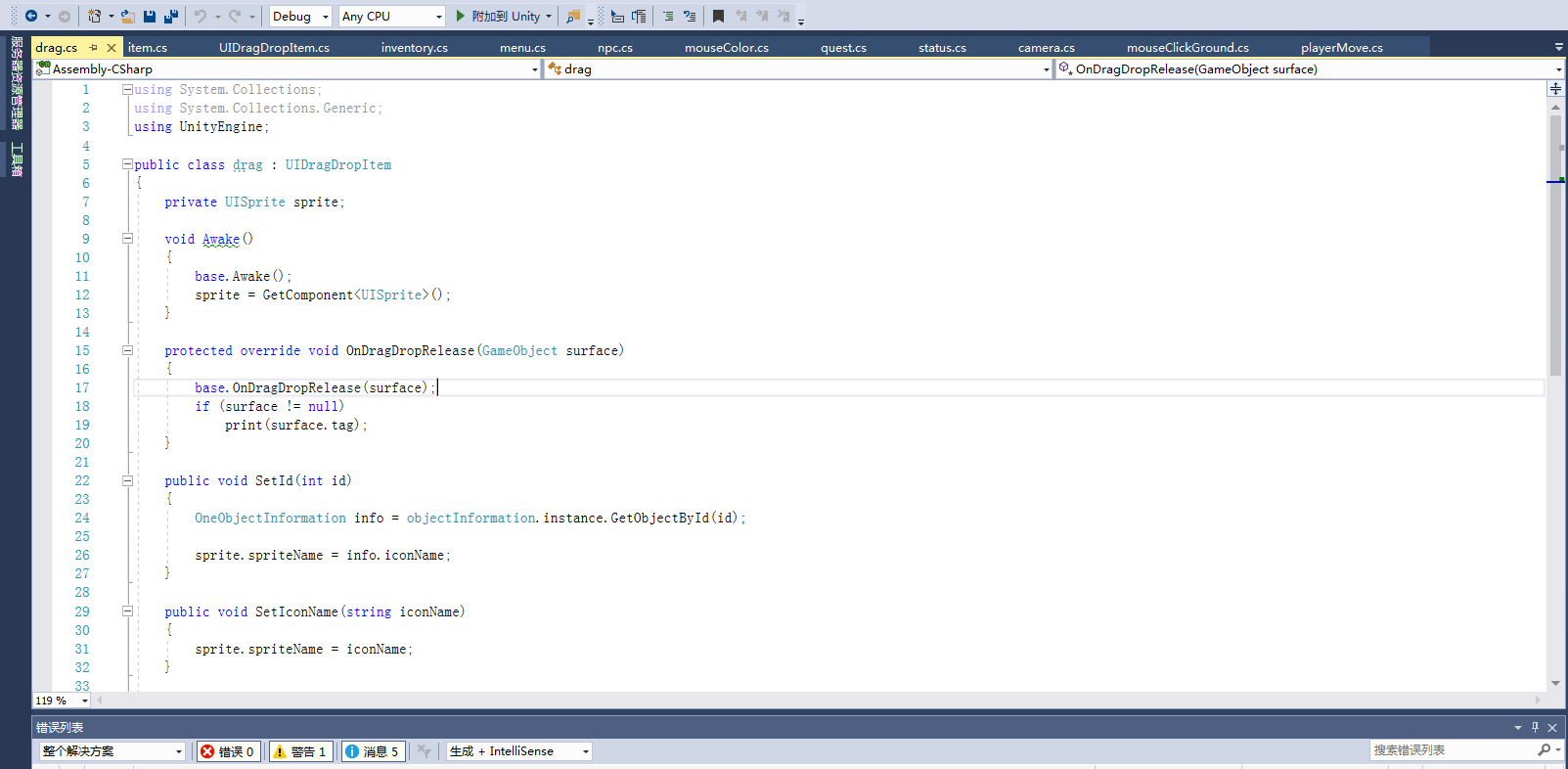Open the entire solution scope dropdown
Screen dimensions: 1568x769
tap(112, 751)
